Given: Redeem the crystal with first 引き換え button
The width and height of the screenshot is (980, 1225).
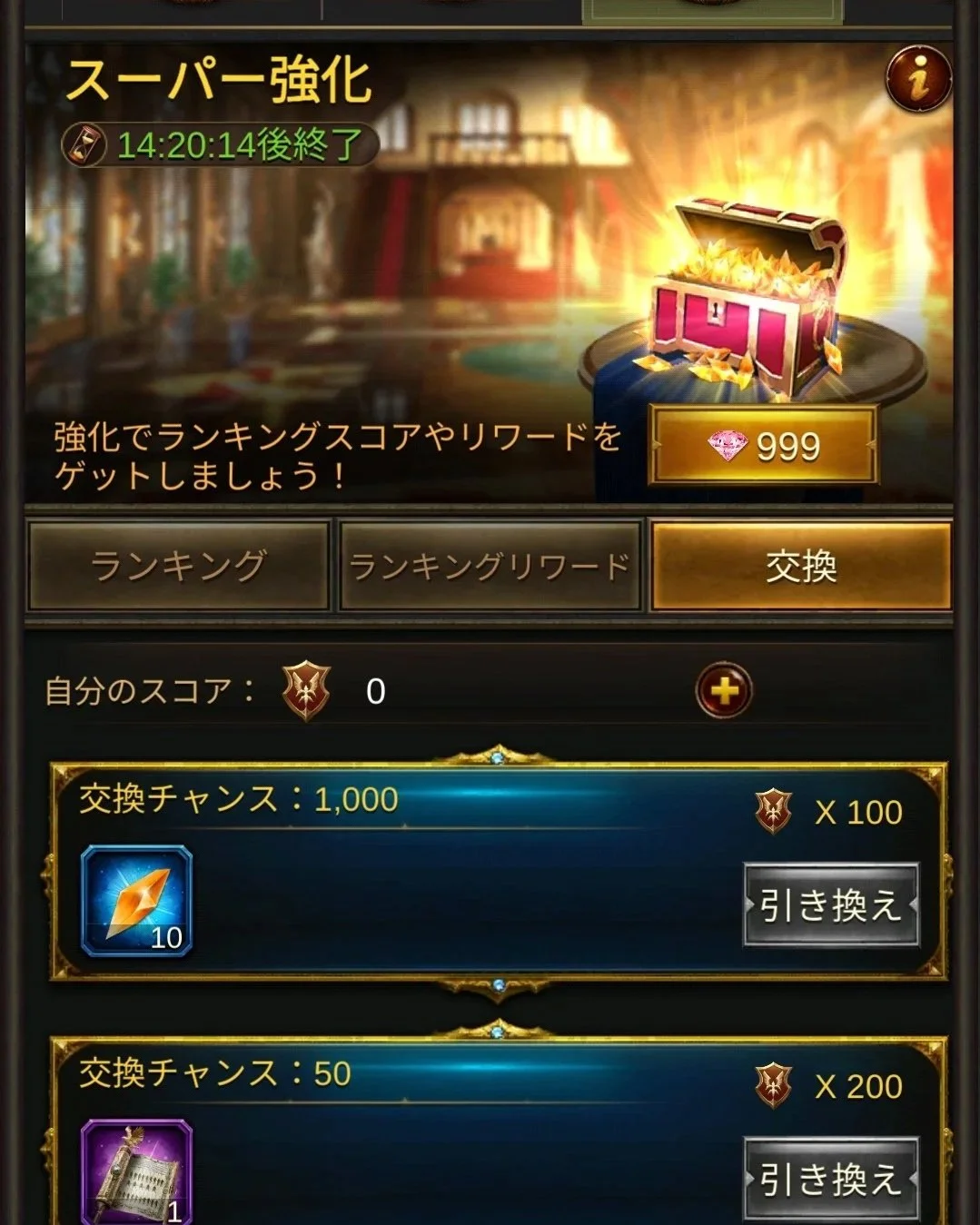Looking at the screenshot, I should (830, 904).
